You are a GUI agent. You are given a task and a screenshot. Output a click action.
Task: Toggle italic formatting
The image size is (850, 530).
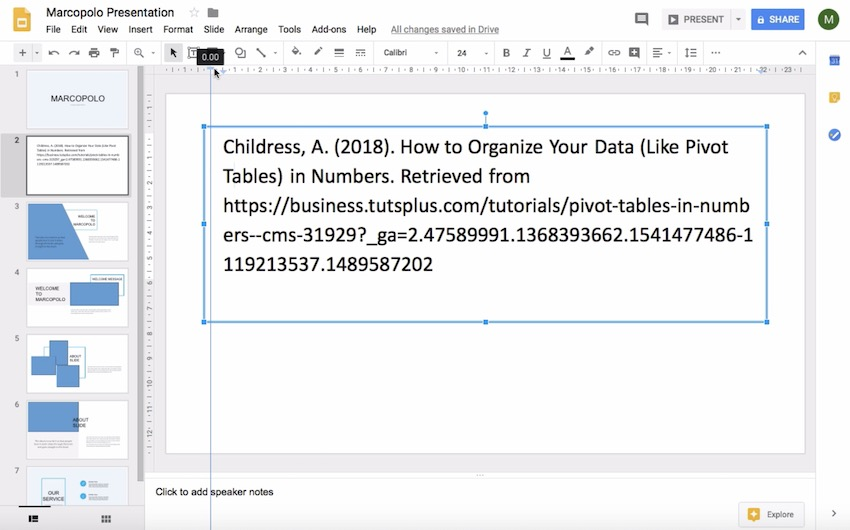(x=526, y=53)
